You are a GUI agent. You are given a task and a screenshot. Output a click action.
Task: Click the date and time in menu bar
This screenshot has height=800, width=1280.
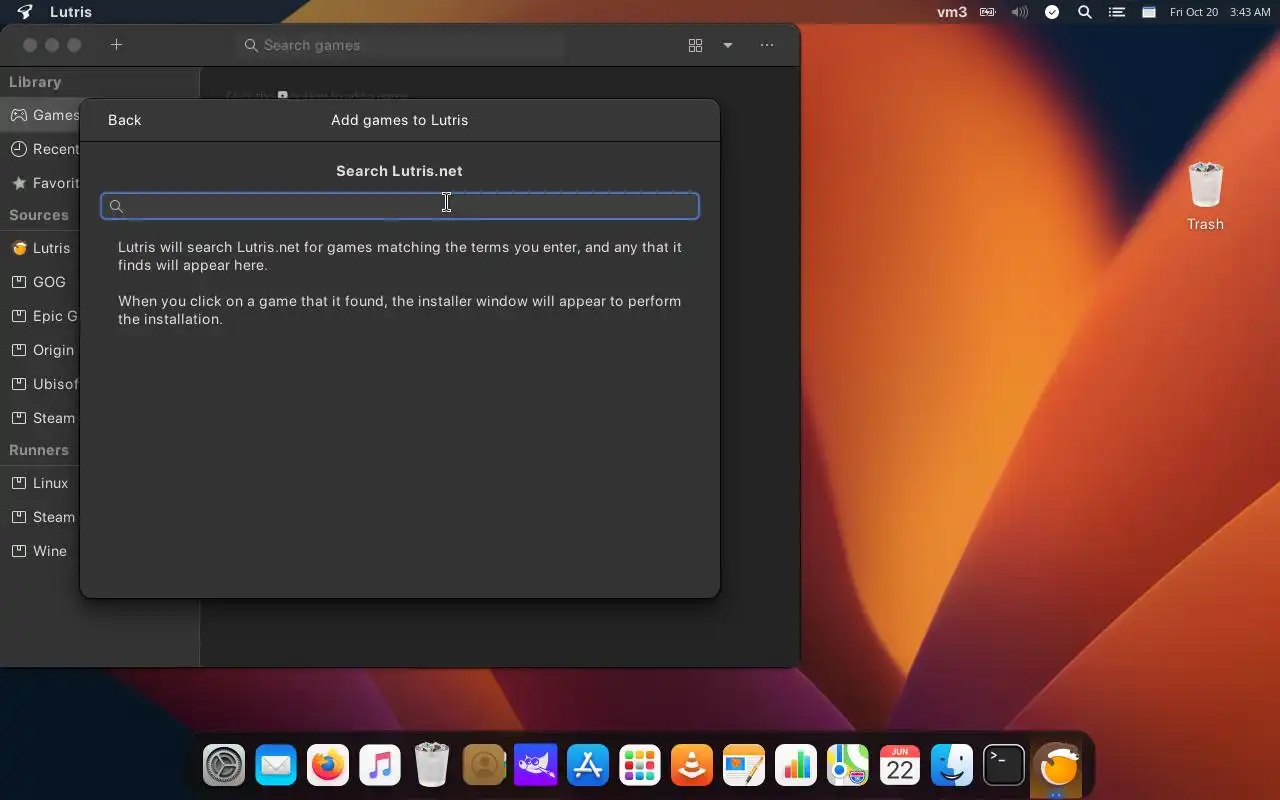click(x=1220, y=12)
